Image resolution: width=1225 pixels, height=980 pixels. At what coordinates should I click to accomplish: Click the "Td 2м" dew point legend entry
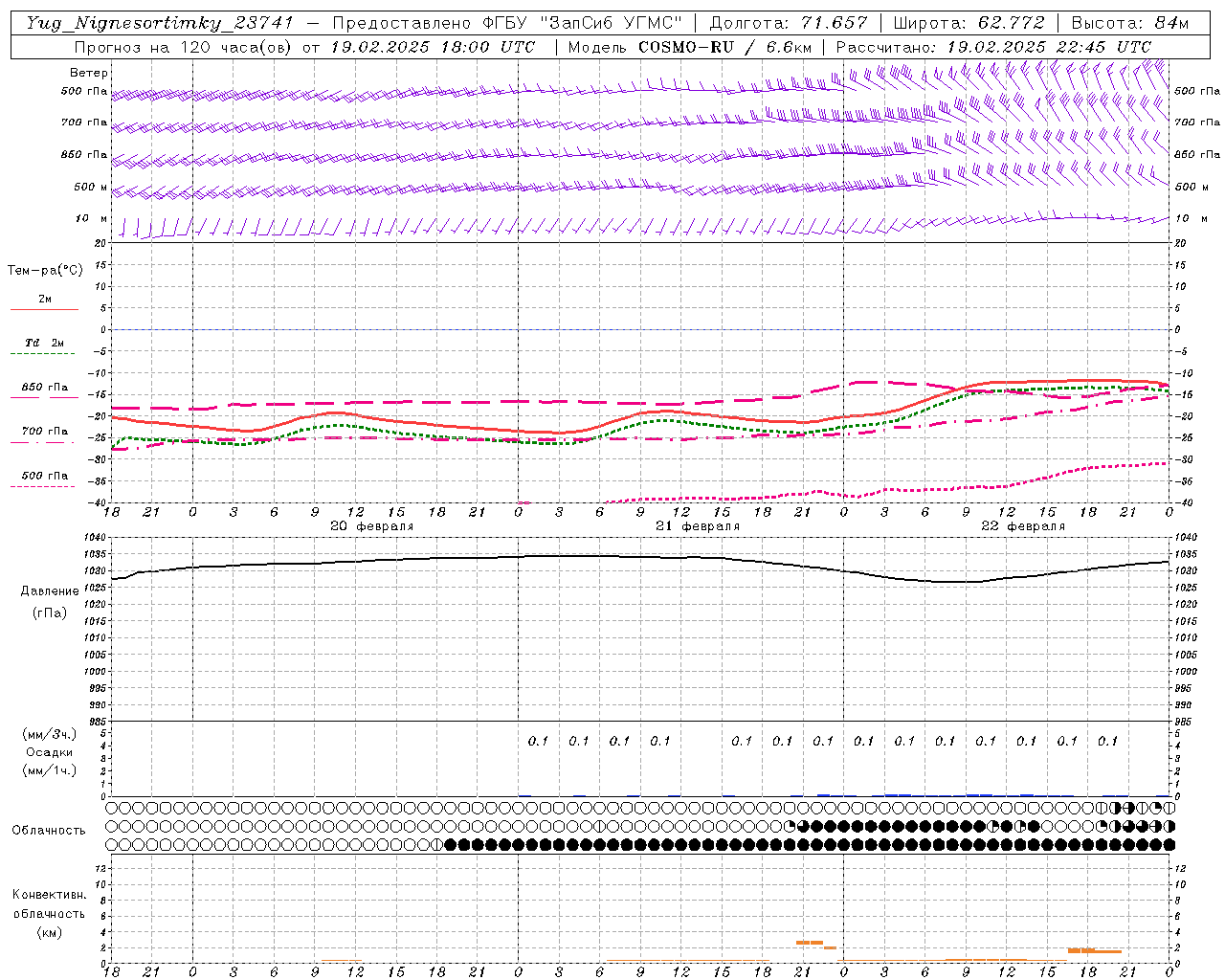pos(45,343)
